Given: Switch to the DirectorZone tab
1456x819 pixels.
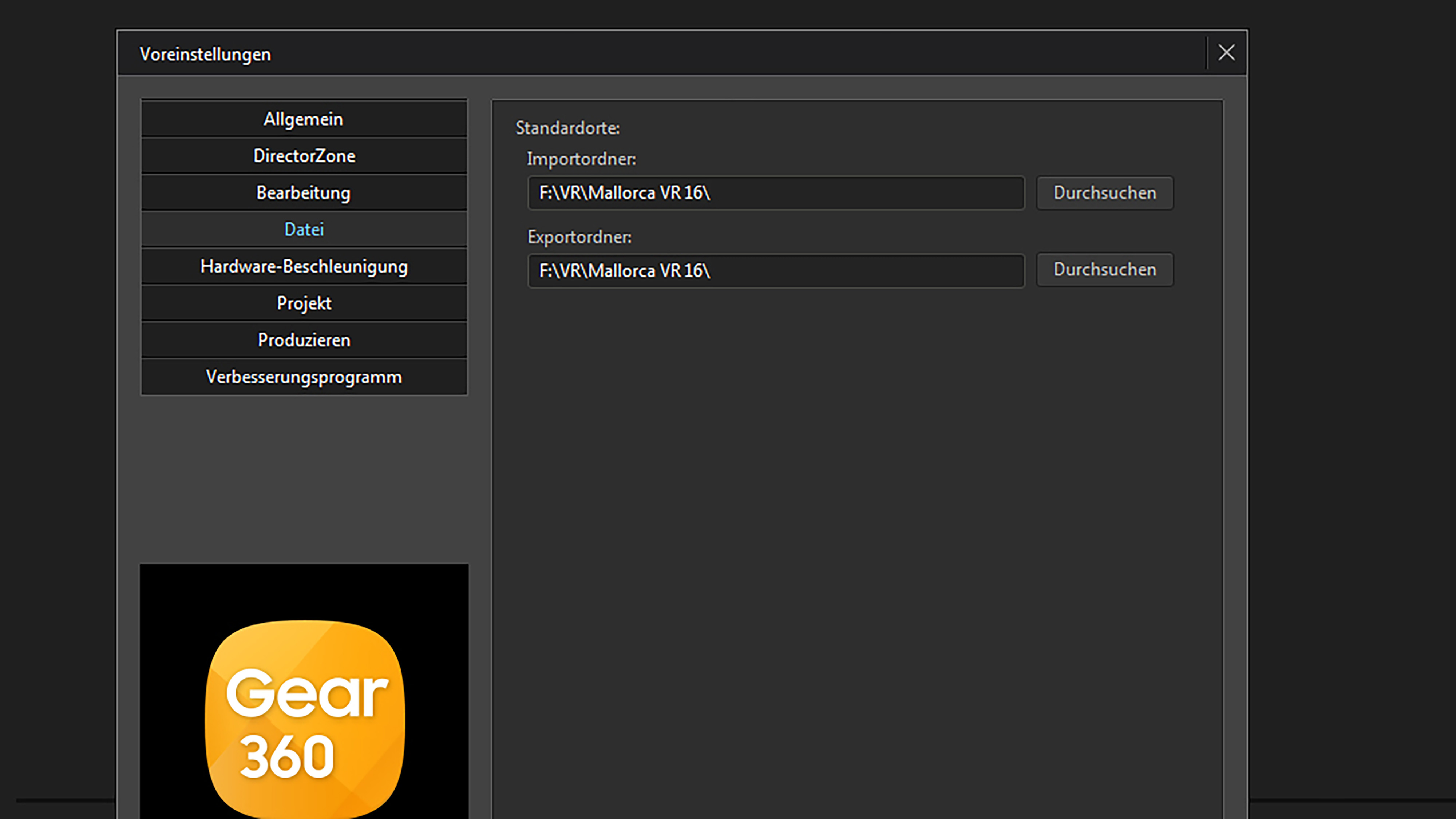Looking at the screenshot, I should point(304,156).
